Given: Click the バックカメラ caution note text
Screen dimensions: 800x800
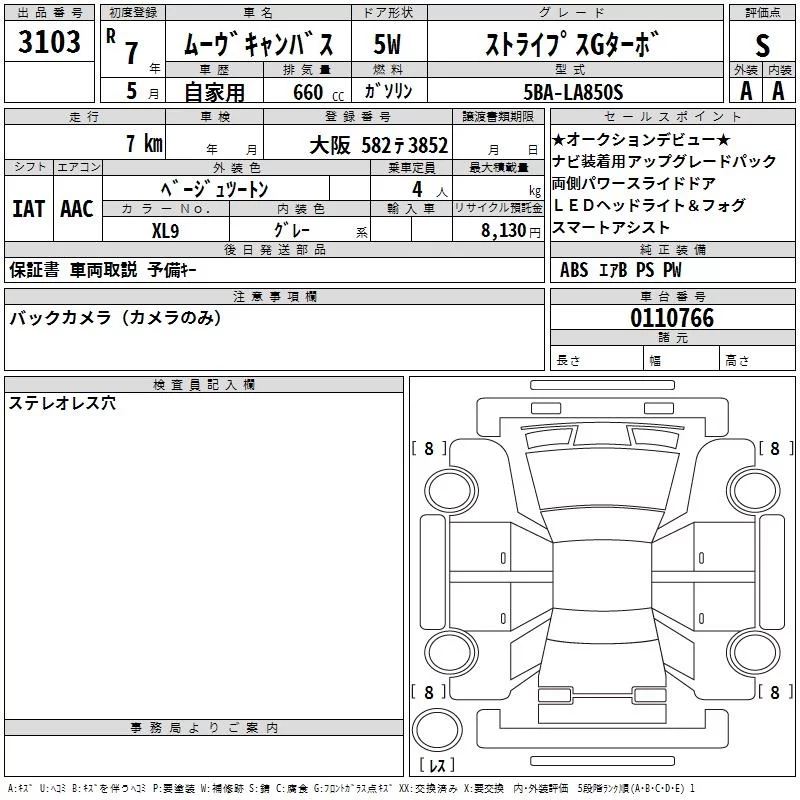Looking at the screenshot, I should 115,317.
